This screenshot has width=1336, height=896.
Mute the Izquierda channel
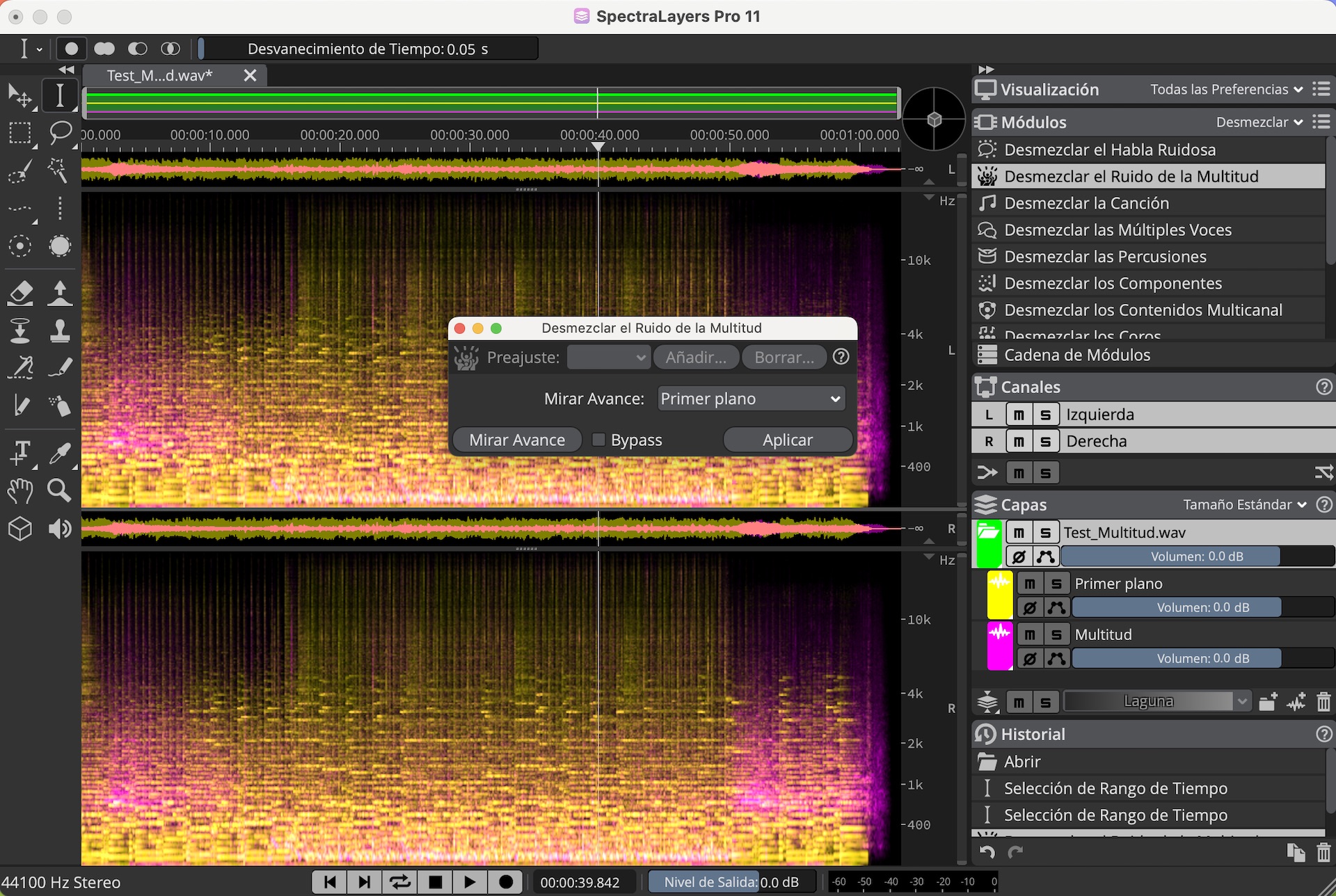click(x=1019, y=415)
